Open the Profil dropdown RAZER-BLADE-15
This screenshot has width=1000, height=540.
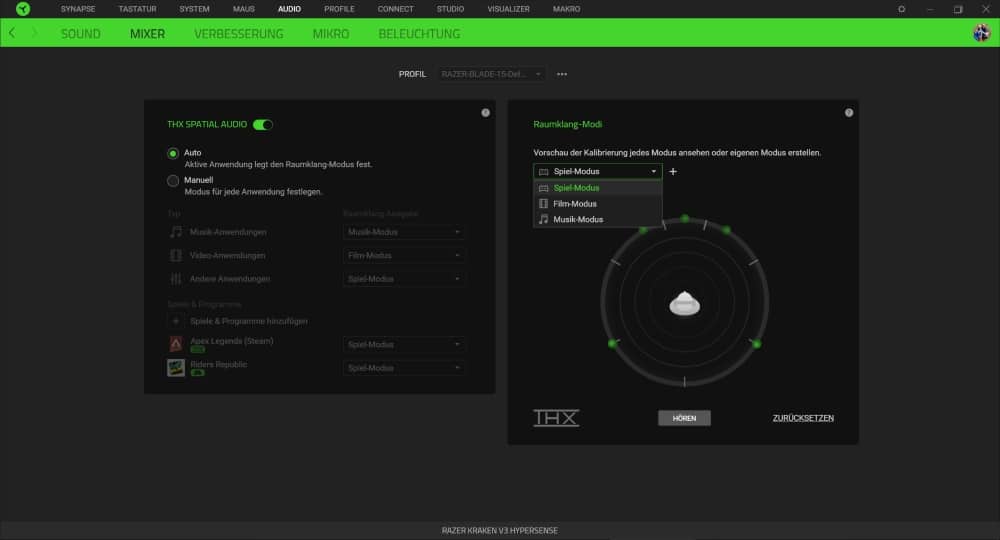click(492, 74)
